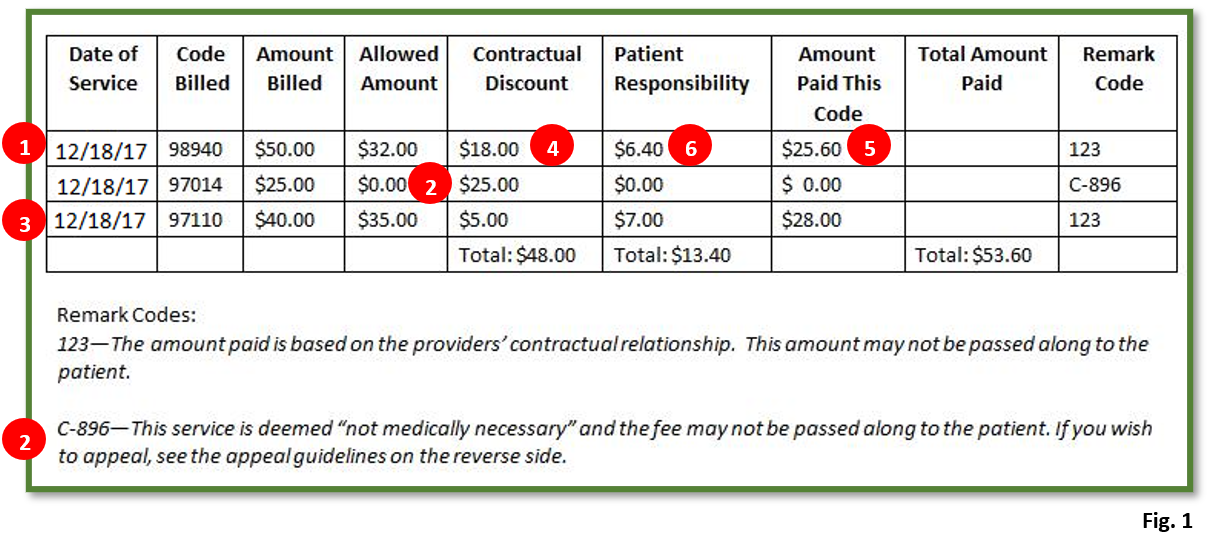Viewport: 1217px width, 543px height.
Task: Click red marker 2 beside the $0.00 allowed amount
Action: [430, 185]
